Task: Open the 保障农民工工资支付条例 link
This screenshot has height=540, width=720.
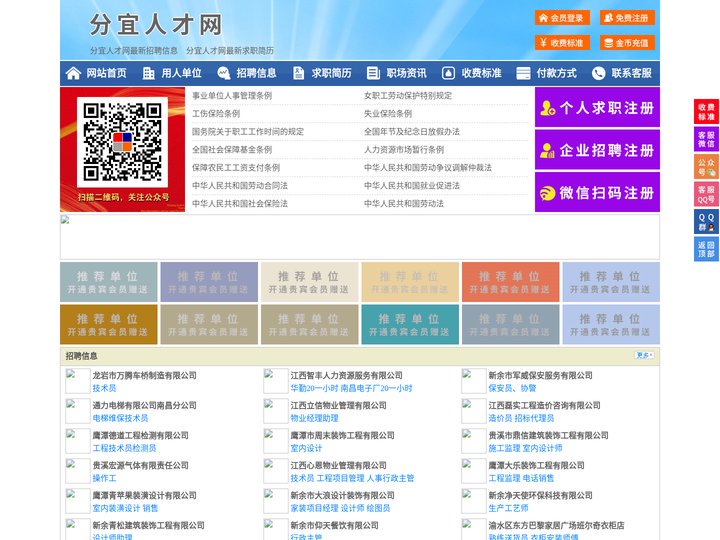Action: 236,168
